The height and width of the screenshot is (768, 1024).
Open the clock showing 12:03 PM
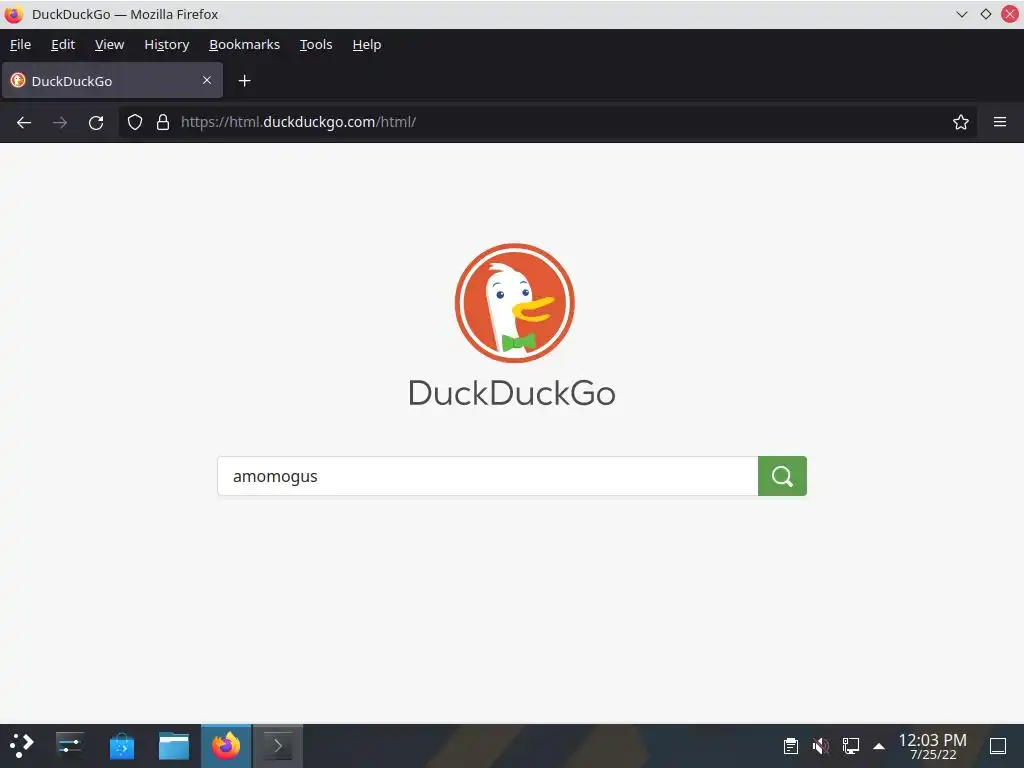point(933,746)
